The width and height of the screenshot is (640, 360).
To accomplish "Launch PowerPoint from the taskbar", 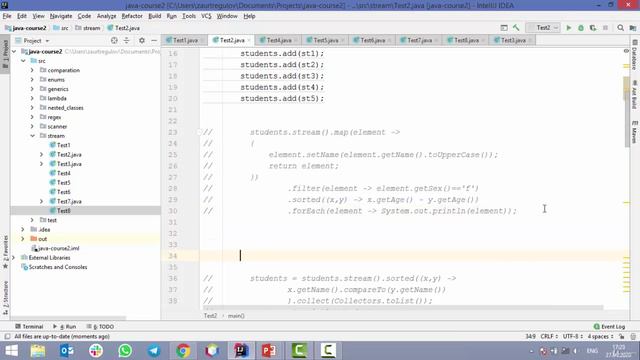I will coord(269,351).
